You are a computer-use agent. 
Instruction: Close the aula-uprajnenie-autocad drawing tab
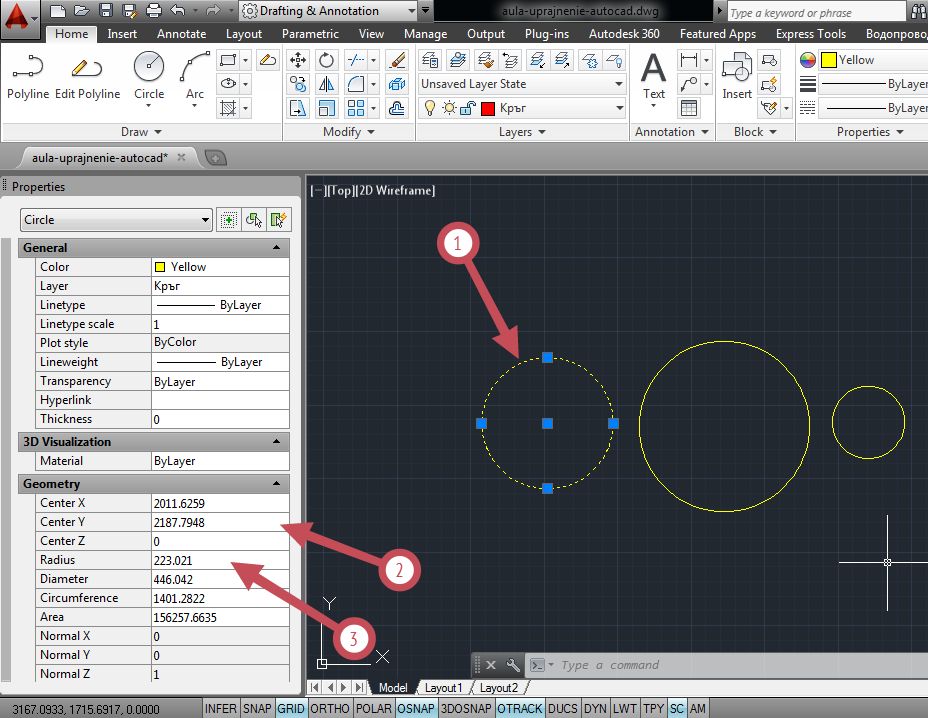click(182, 157)
